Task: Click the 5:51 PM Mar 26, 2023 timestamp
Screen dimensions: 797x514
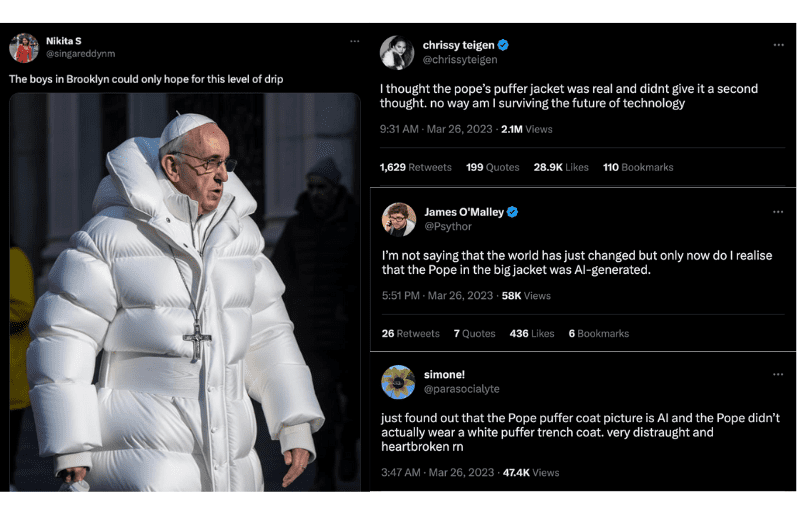Action: (437, 296)
